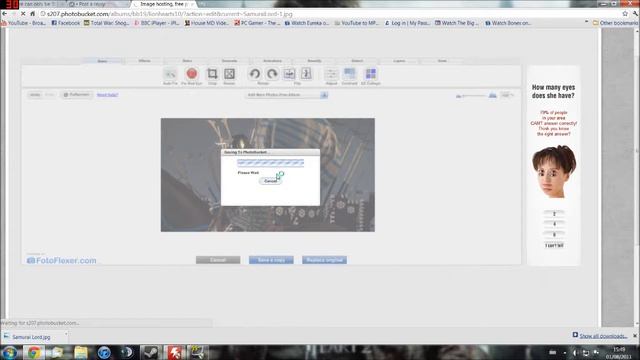The height and width of the screenshot is (360, 640).
Task: Flip the image horizontally
Action: [289, 74]
